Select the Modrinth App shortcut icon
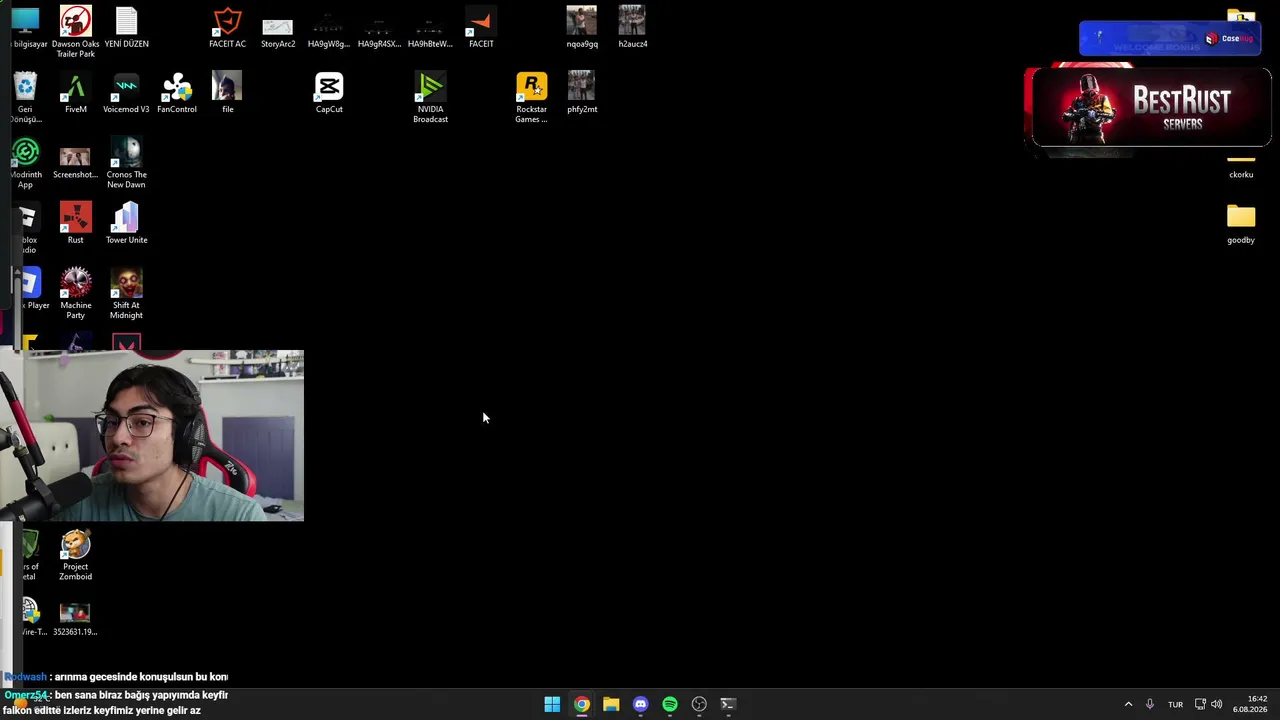 pyautogui.click(x=25, y=163)
